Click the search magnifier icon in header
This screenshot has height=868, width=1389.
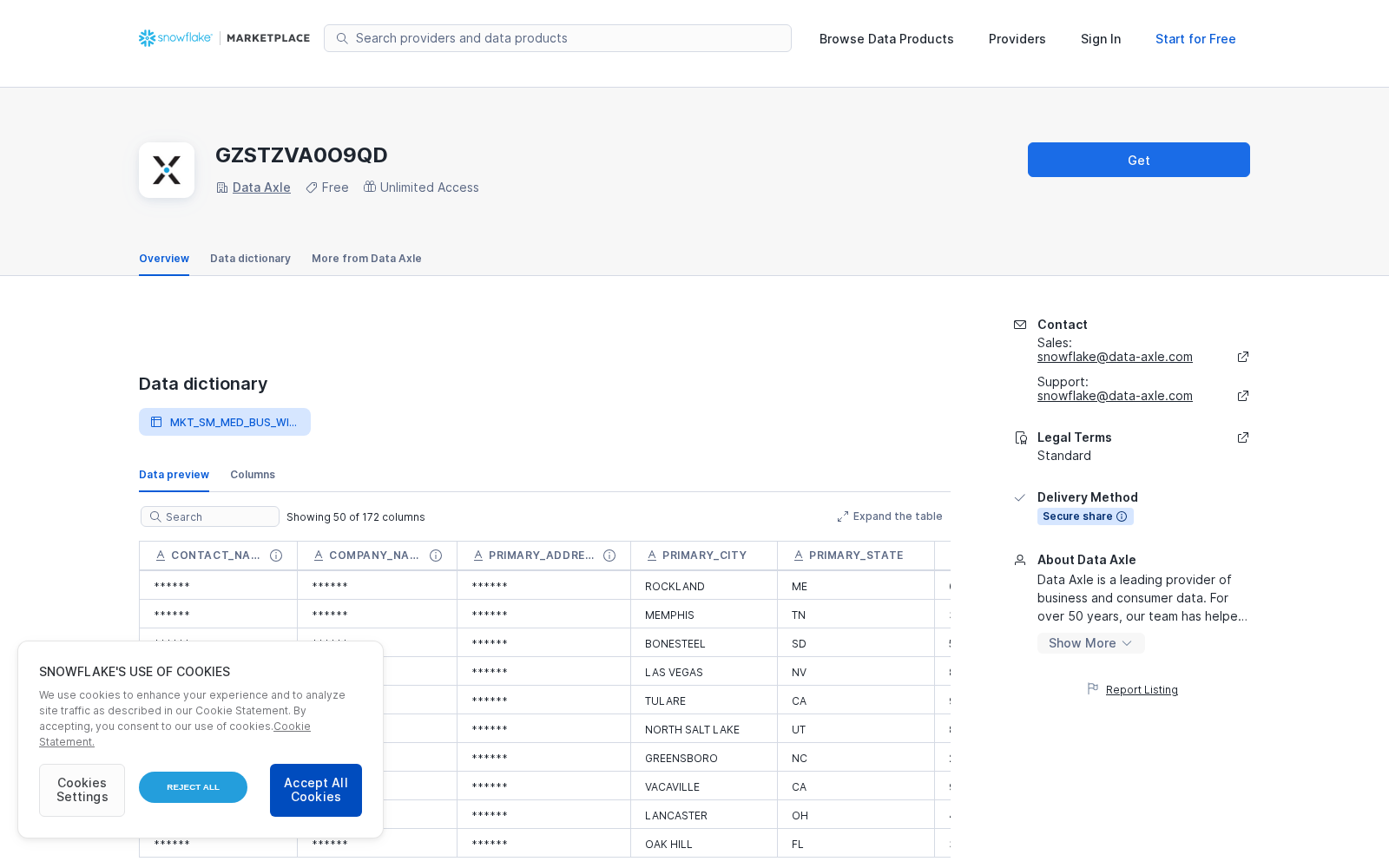(342, 38)
